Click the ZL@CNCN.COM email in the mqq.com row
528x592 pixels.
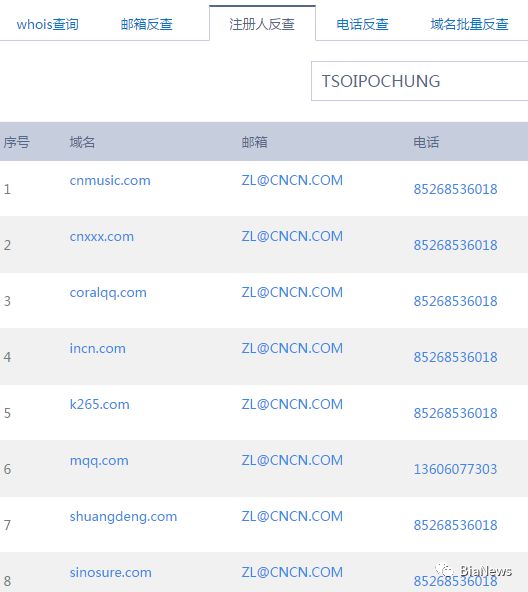coord(292,460)
